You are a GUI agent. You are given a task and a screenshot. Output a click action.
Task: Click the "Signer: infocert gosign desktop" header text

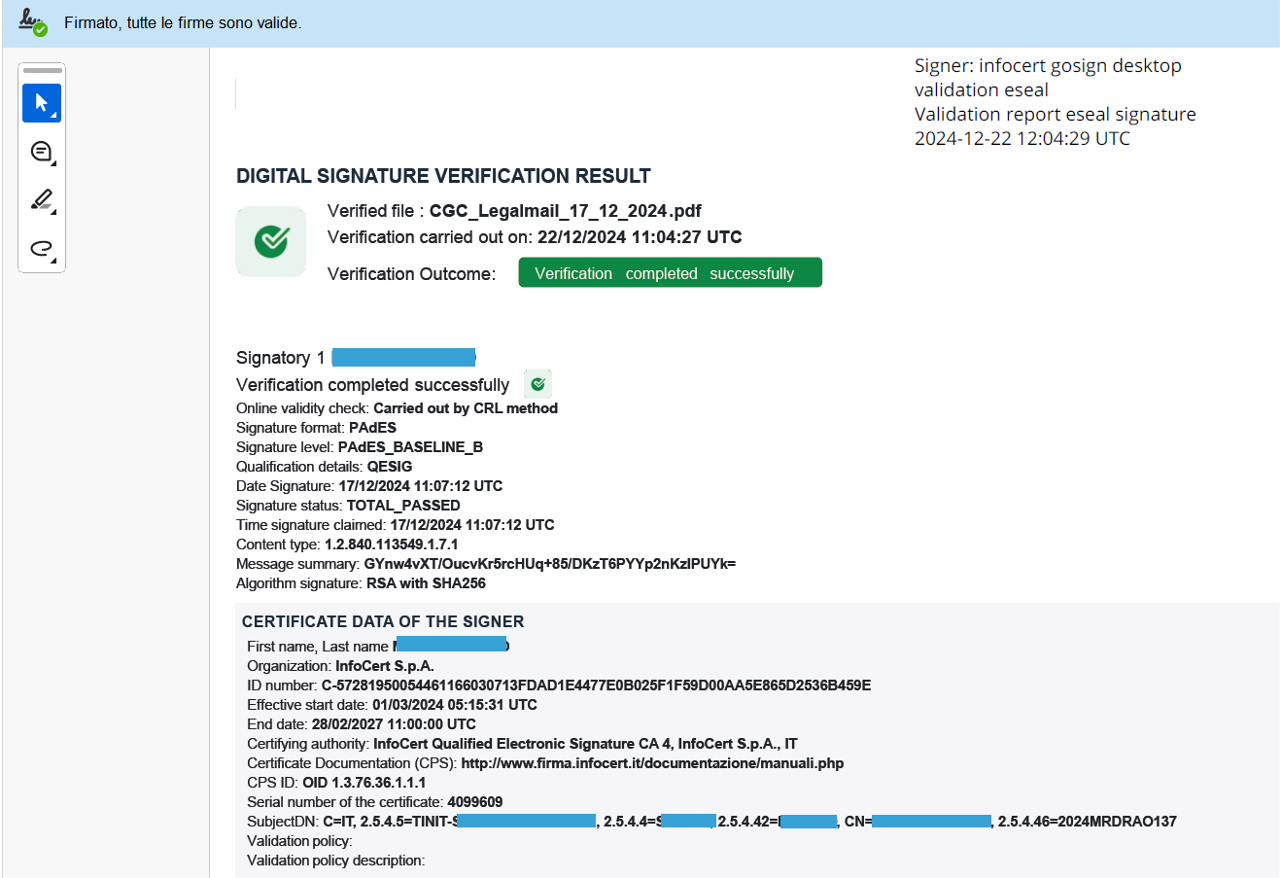(x=1047, y=66)
